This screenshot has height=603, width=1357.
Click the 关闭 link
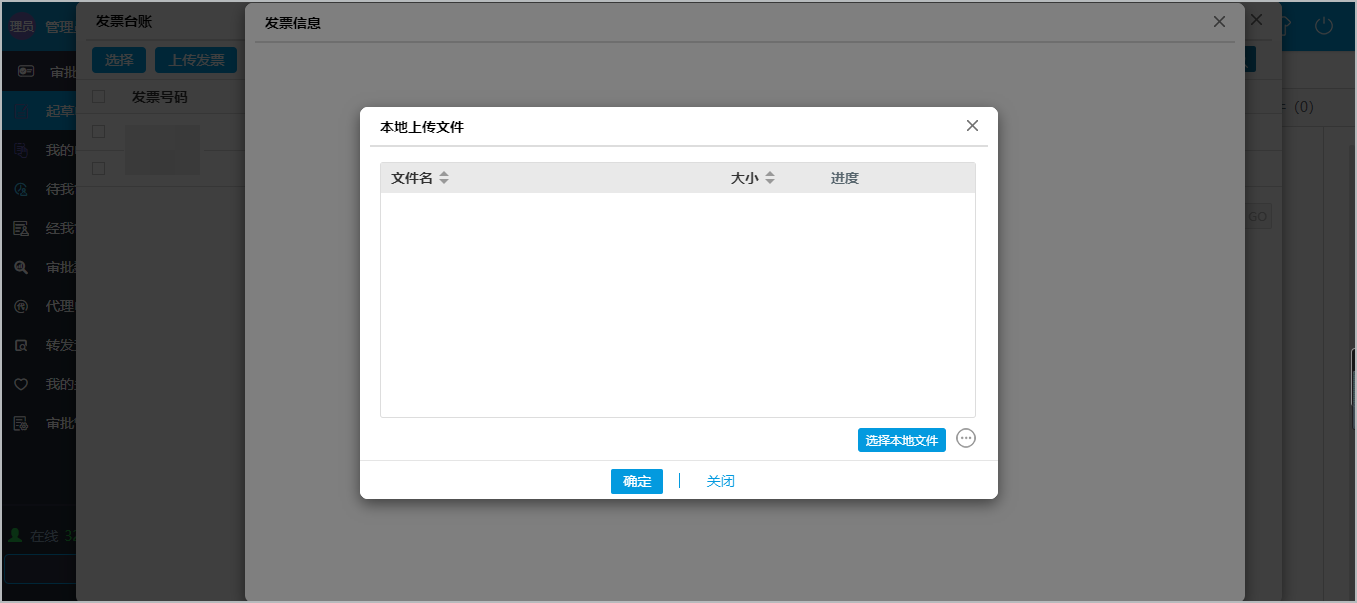pyautogui.click(x=720, y=481)
